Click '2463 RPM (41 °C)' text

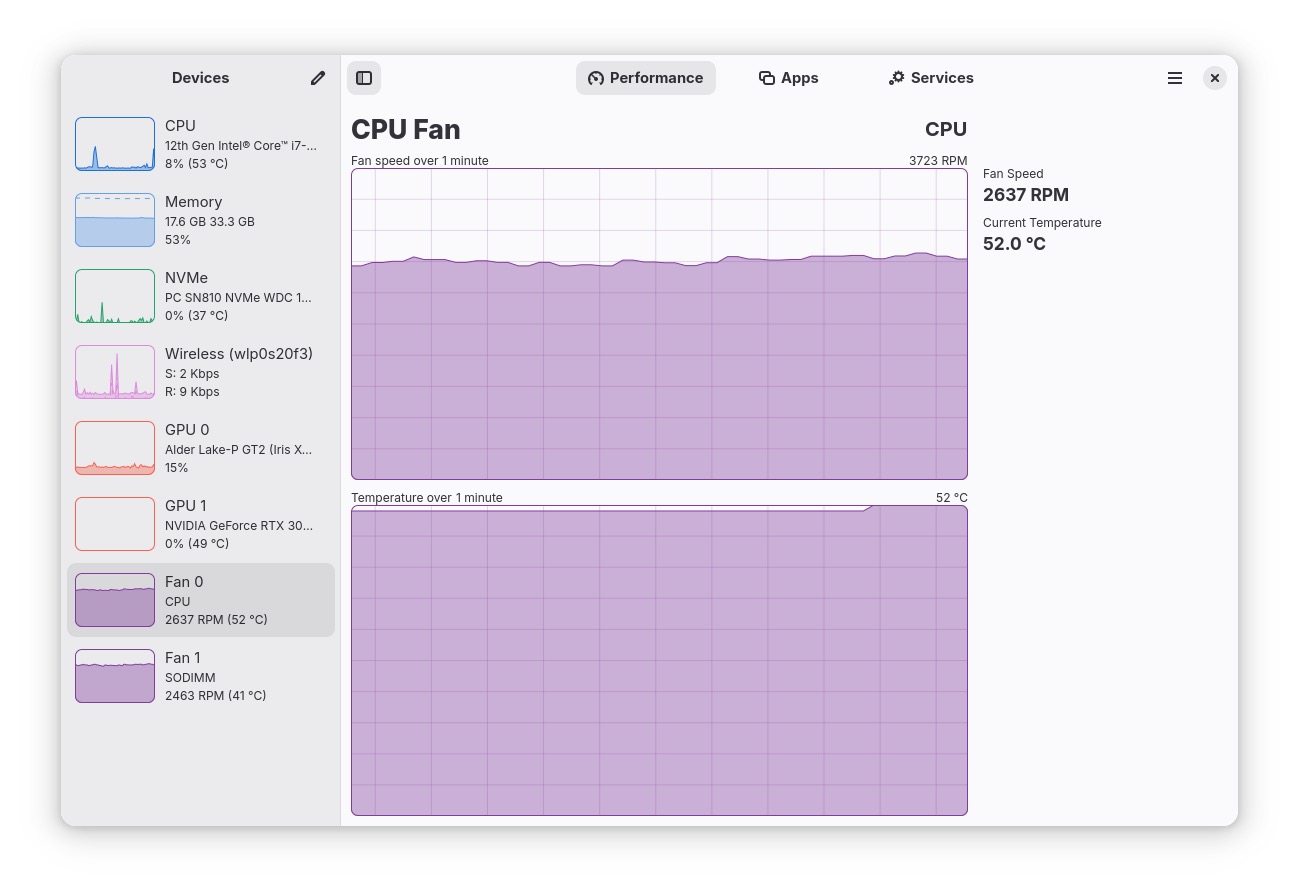(216, 696)
